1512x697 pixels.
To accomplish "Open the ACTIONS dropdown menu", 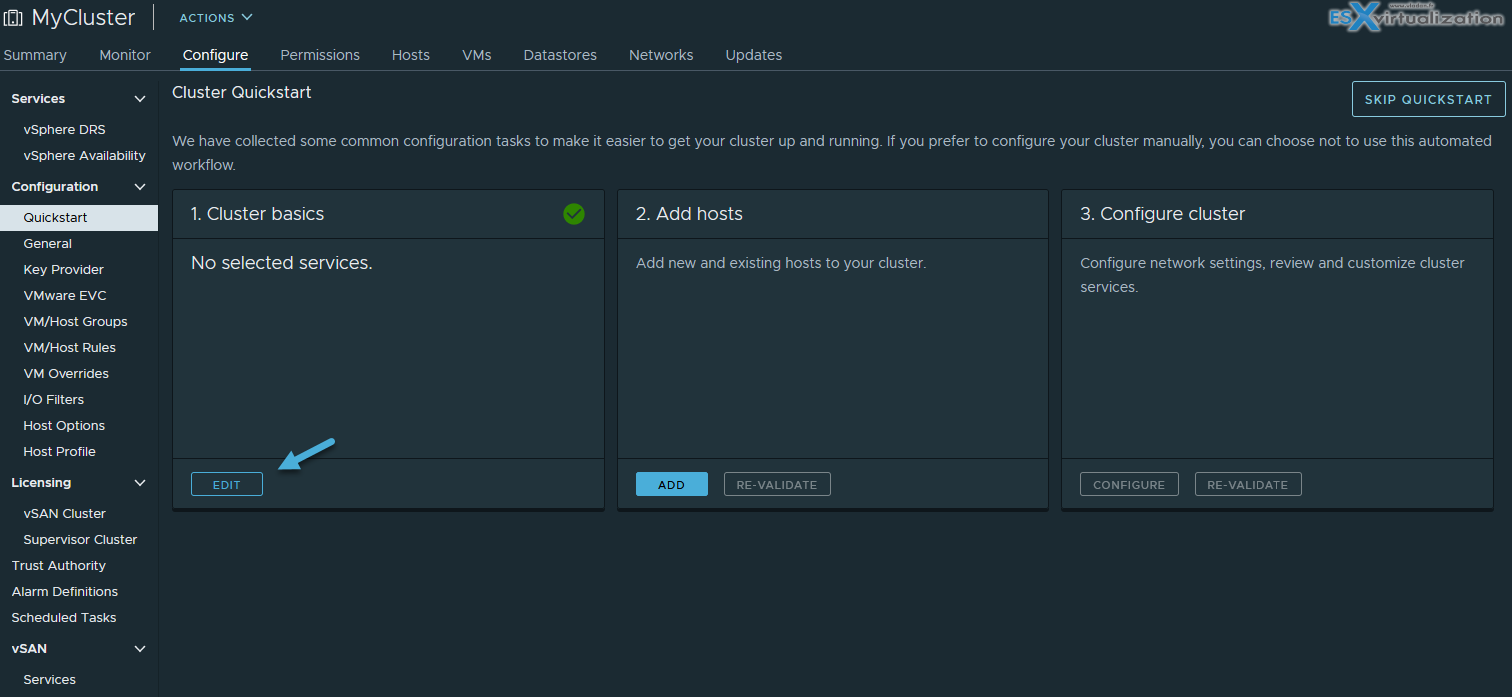I will coord(216,18).
